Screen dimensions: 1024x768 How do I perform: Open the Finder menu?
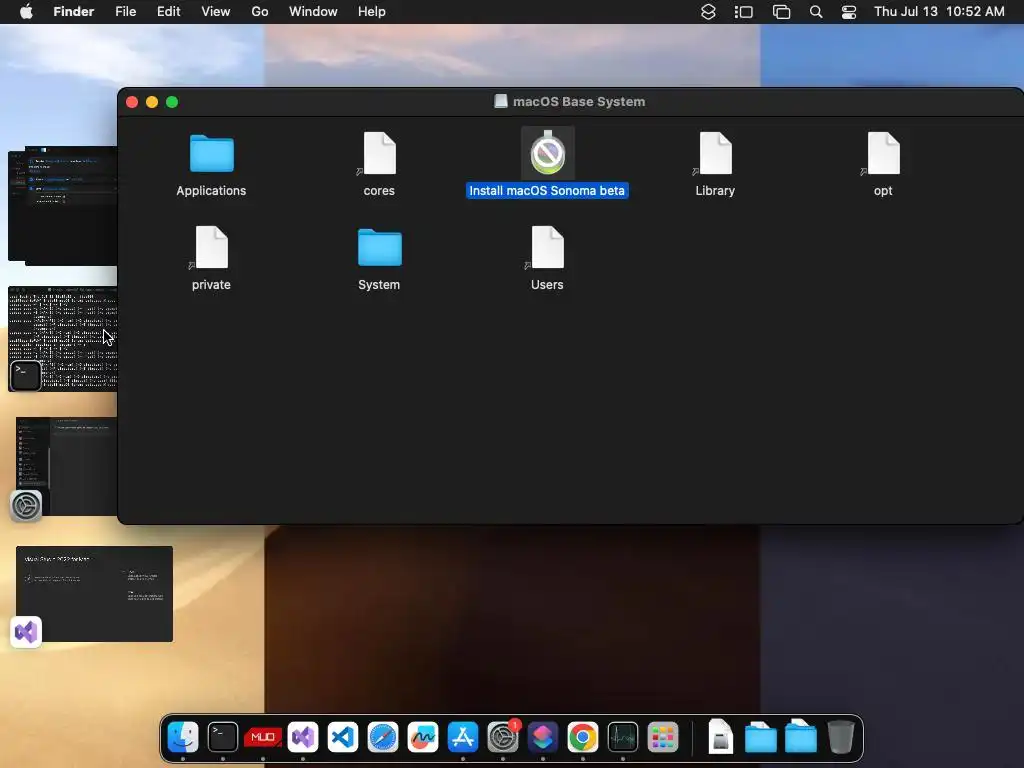coord(73,12)
